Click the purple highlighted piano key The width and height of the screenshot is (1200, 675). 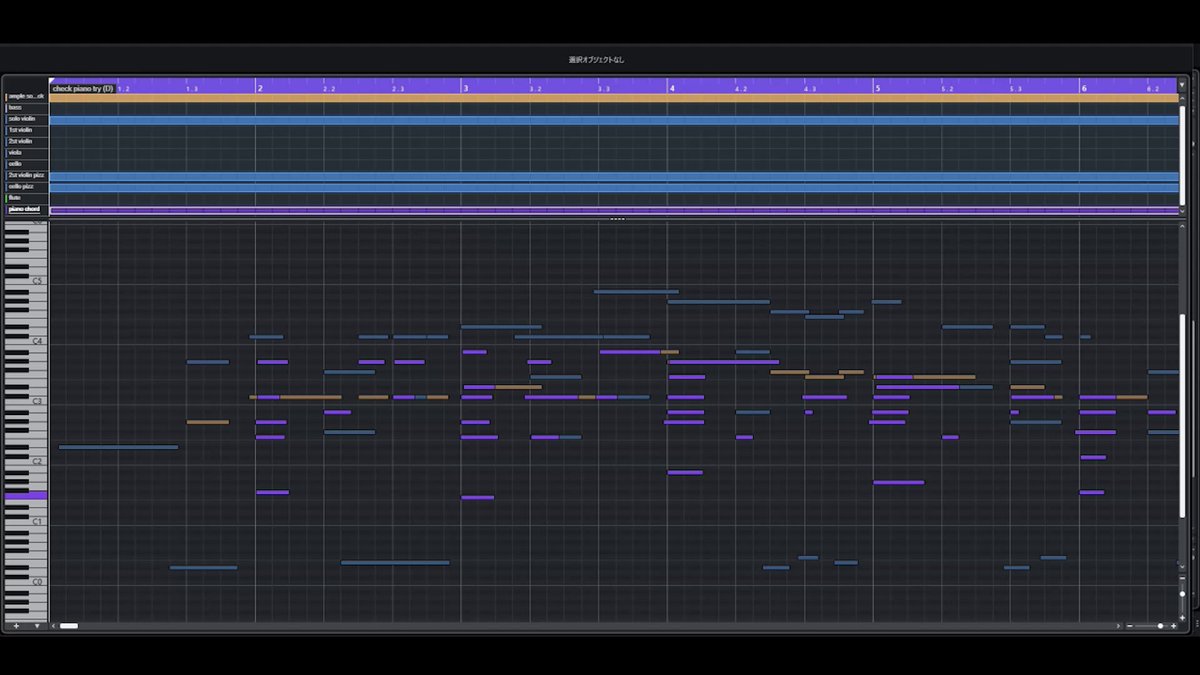[26, 495]
